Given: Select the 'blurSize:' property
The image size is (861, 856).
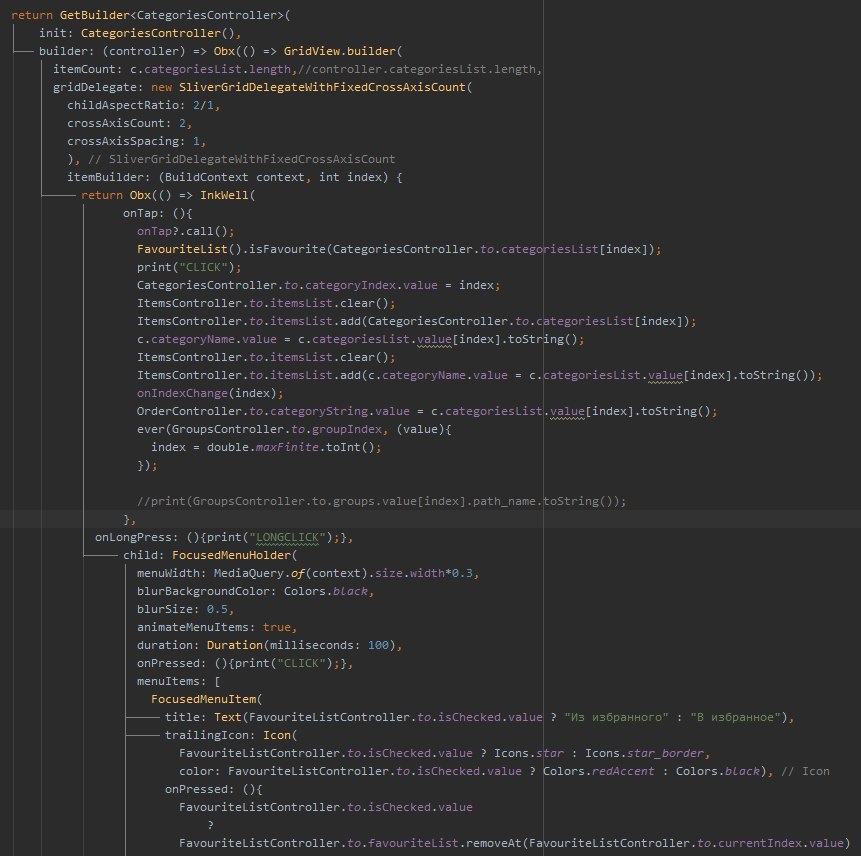Looking at the screenshot, I should (168, 609).
